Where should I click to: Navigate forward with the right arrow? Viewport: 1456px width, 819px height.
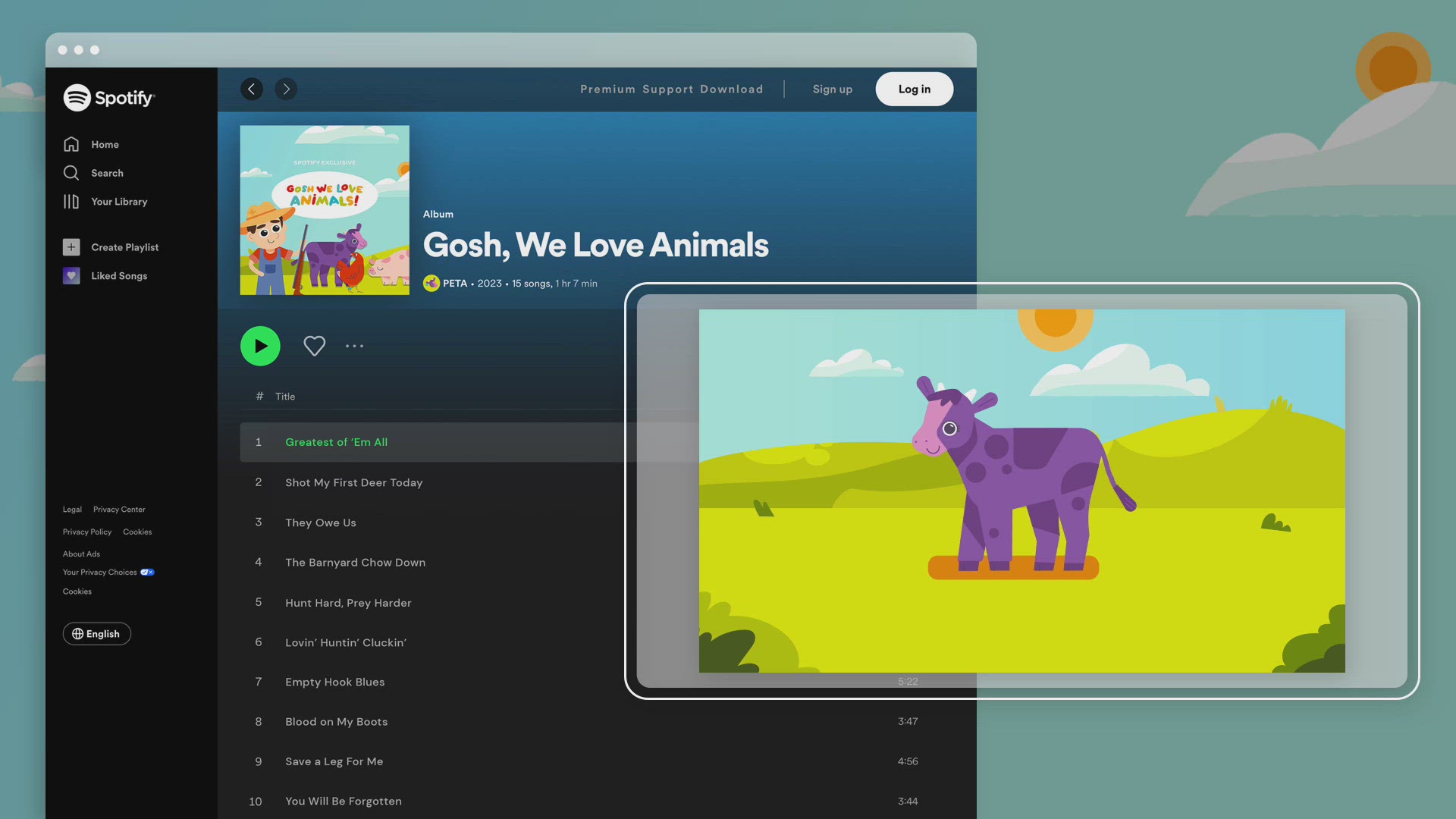click(286, 89)
